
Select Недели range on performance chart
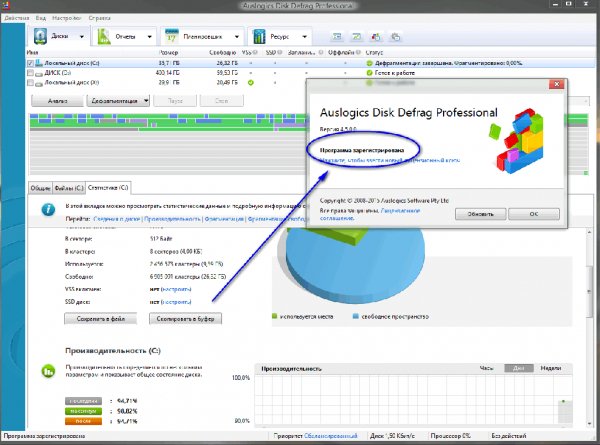(551, 368)
